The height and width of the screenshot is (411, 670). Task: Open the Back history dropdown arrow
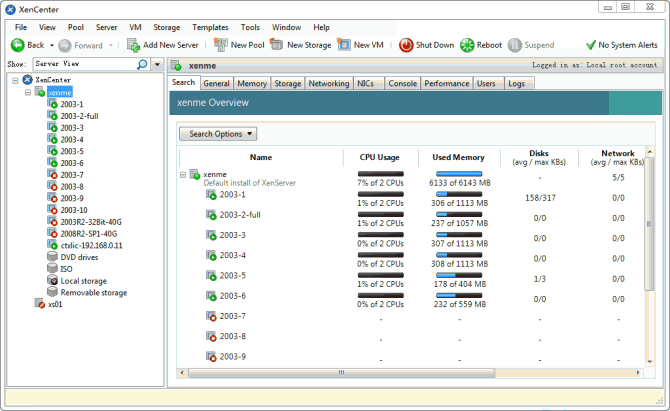tap(52, 45)
